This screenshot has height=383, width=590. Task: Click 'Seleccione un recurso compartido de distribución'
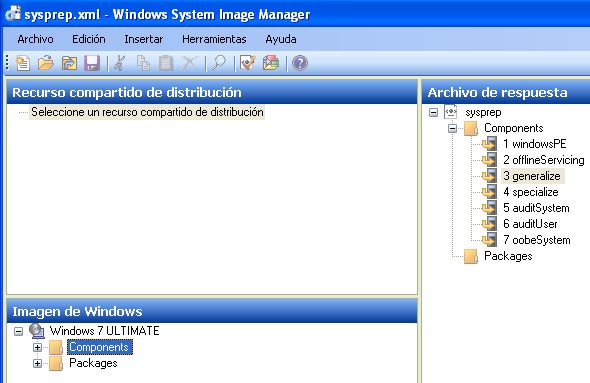tap(147, 112)
